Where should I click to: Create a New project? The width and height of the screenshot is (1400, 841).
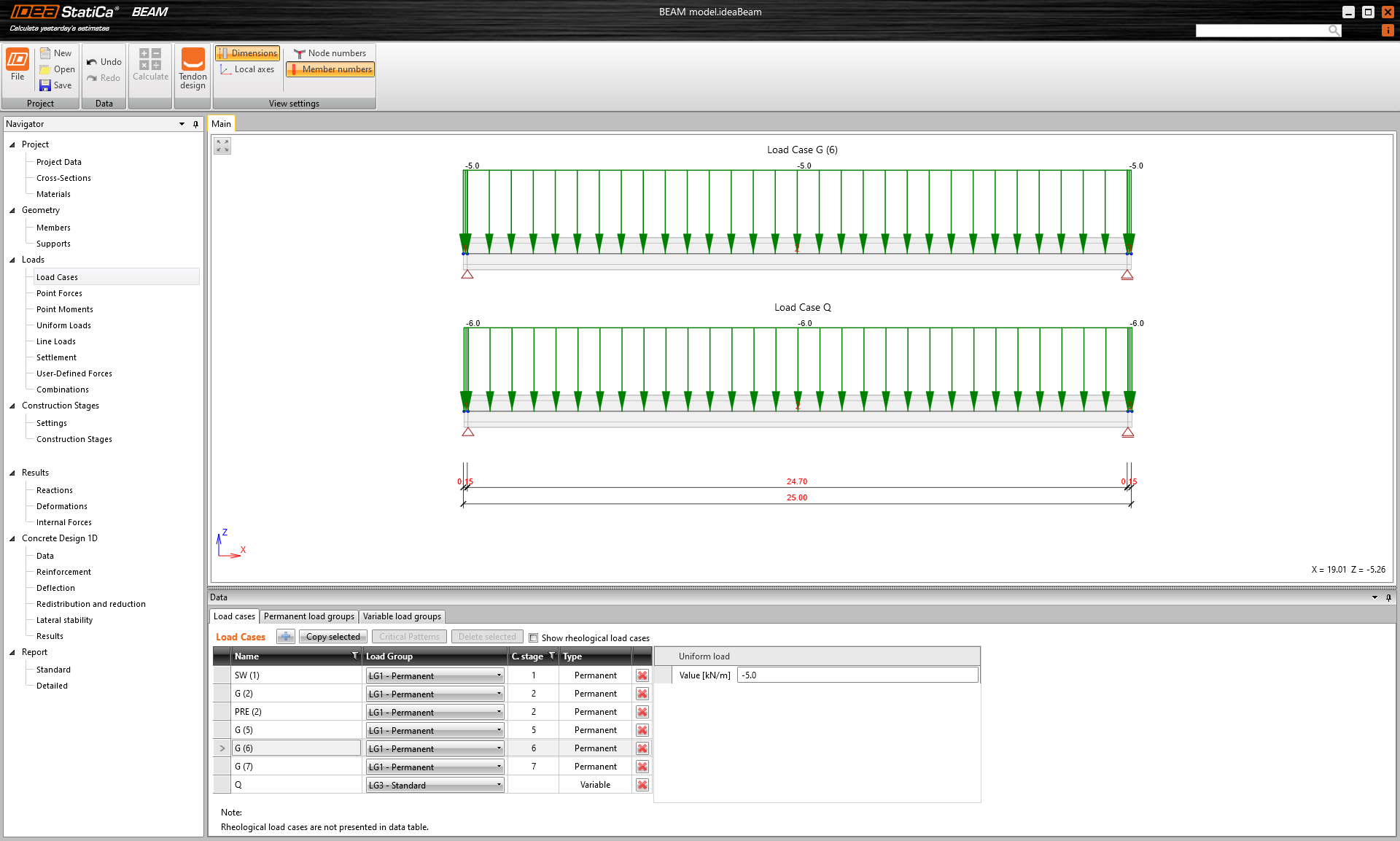click(57, 53)
